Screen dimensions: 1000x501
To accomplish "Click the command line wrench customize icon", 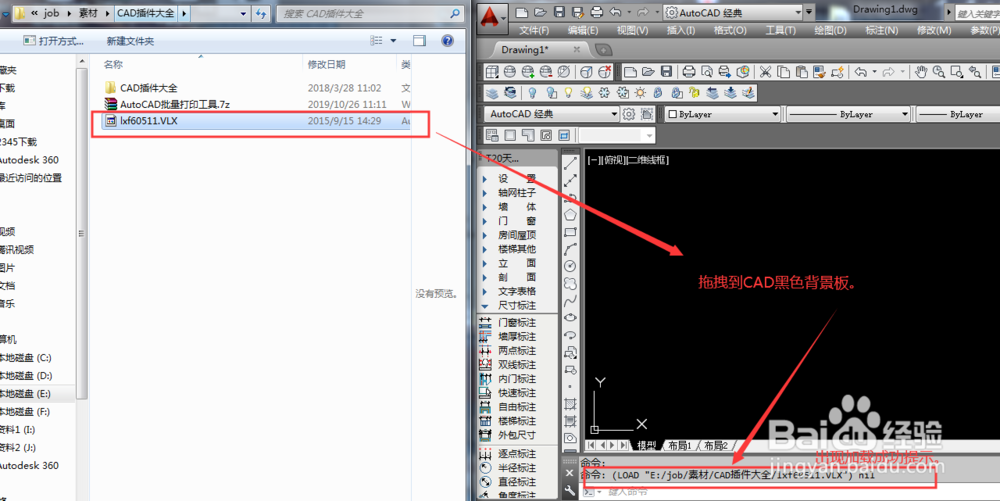I will click(570, 490).
